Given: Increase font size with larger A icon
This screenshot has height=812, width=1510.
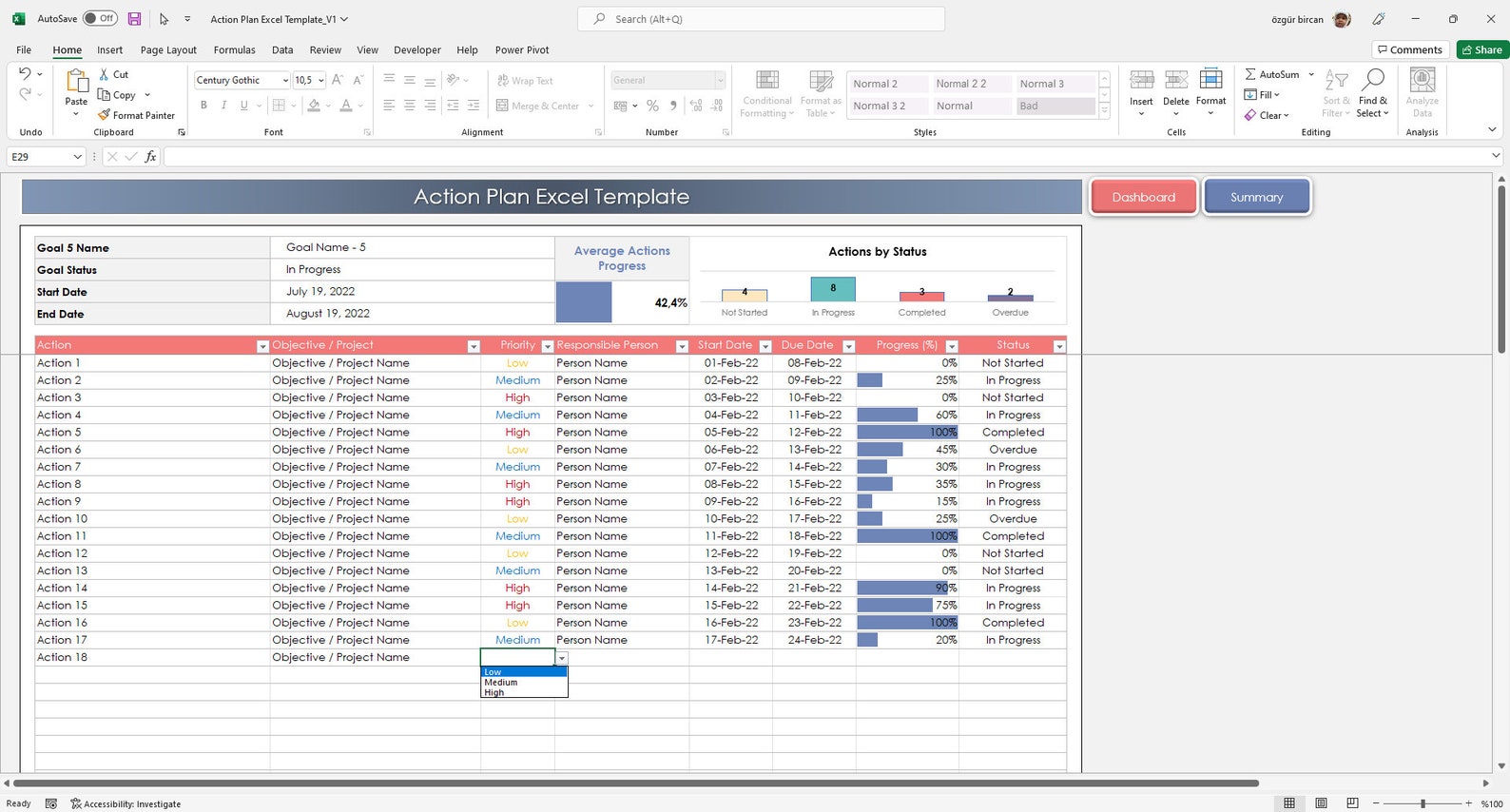Looking at the screenshot, I should [339, 80].
